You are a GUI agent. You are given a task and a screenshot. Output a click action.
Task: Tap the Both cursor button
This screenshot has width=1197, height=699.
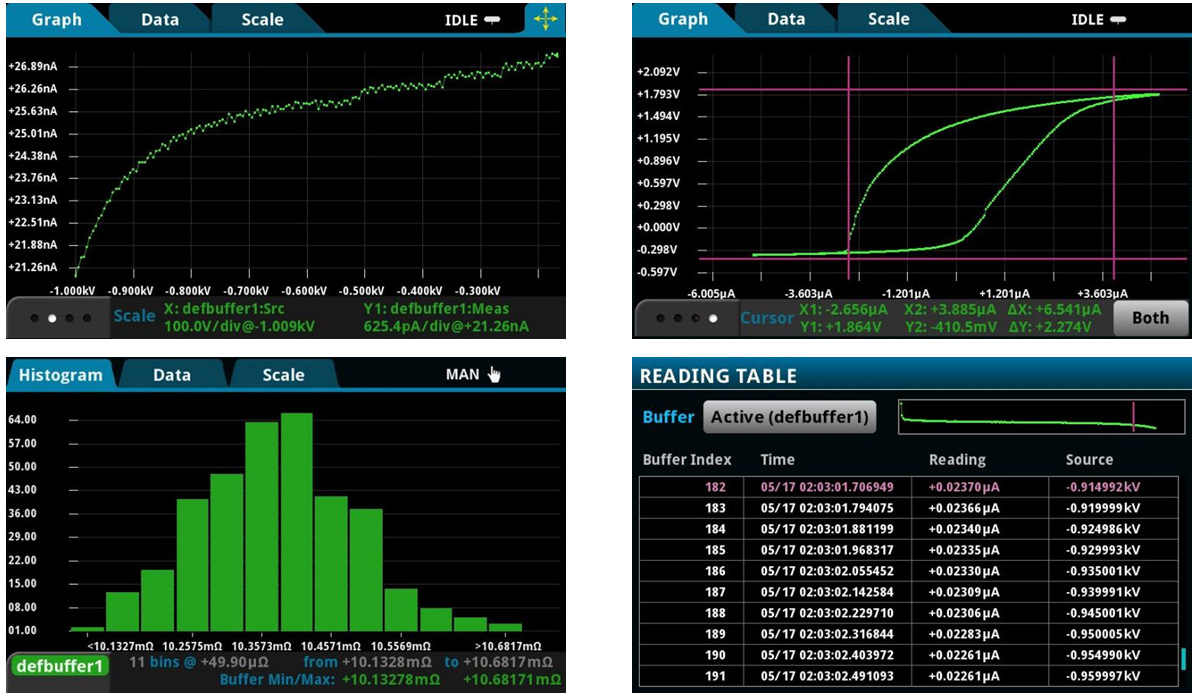[x=1150, y=318]
